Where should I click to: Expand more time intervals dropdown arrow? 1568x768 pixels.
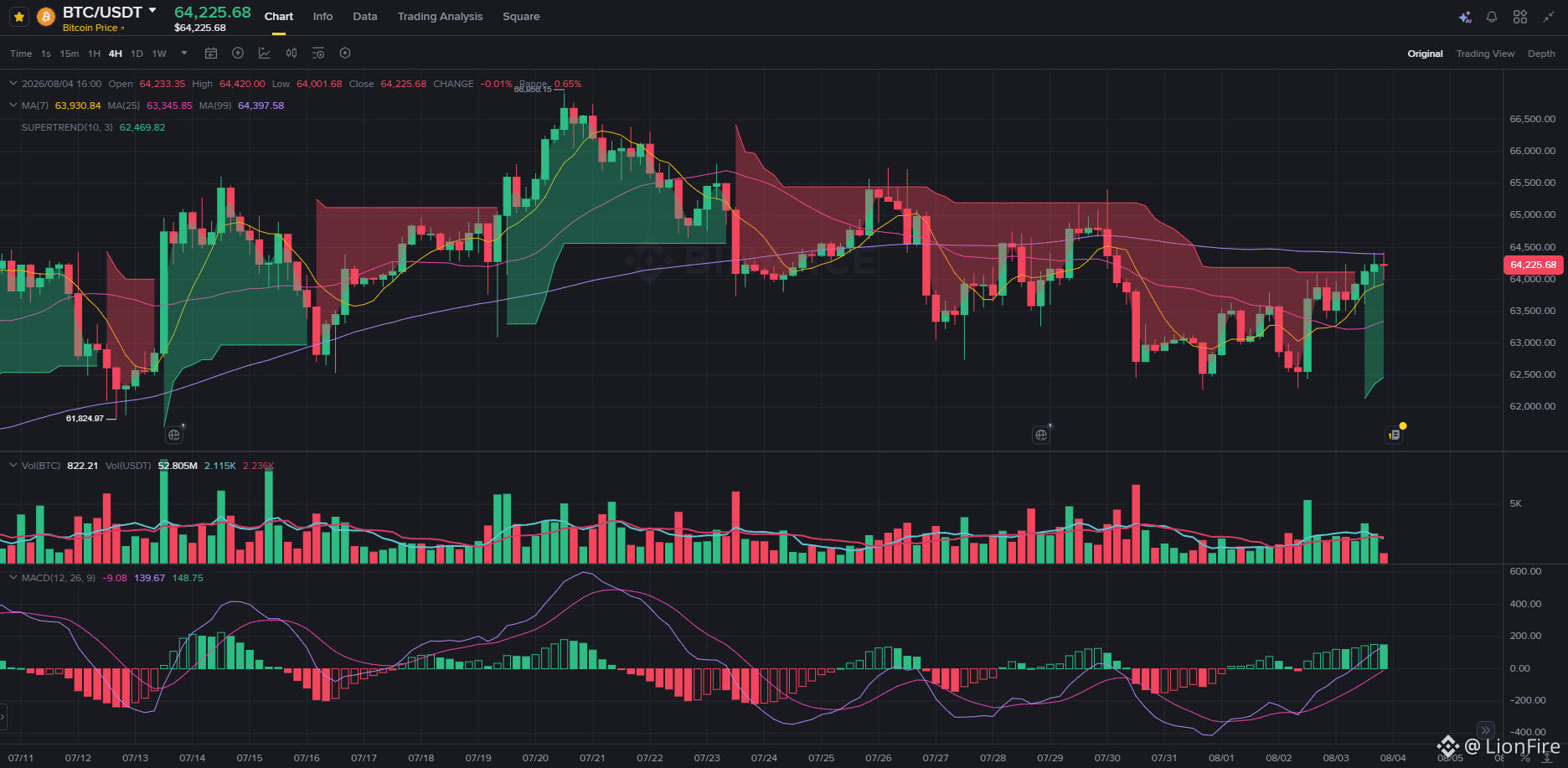coord(184,53)
